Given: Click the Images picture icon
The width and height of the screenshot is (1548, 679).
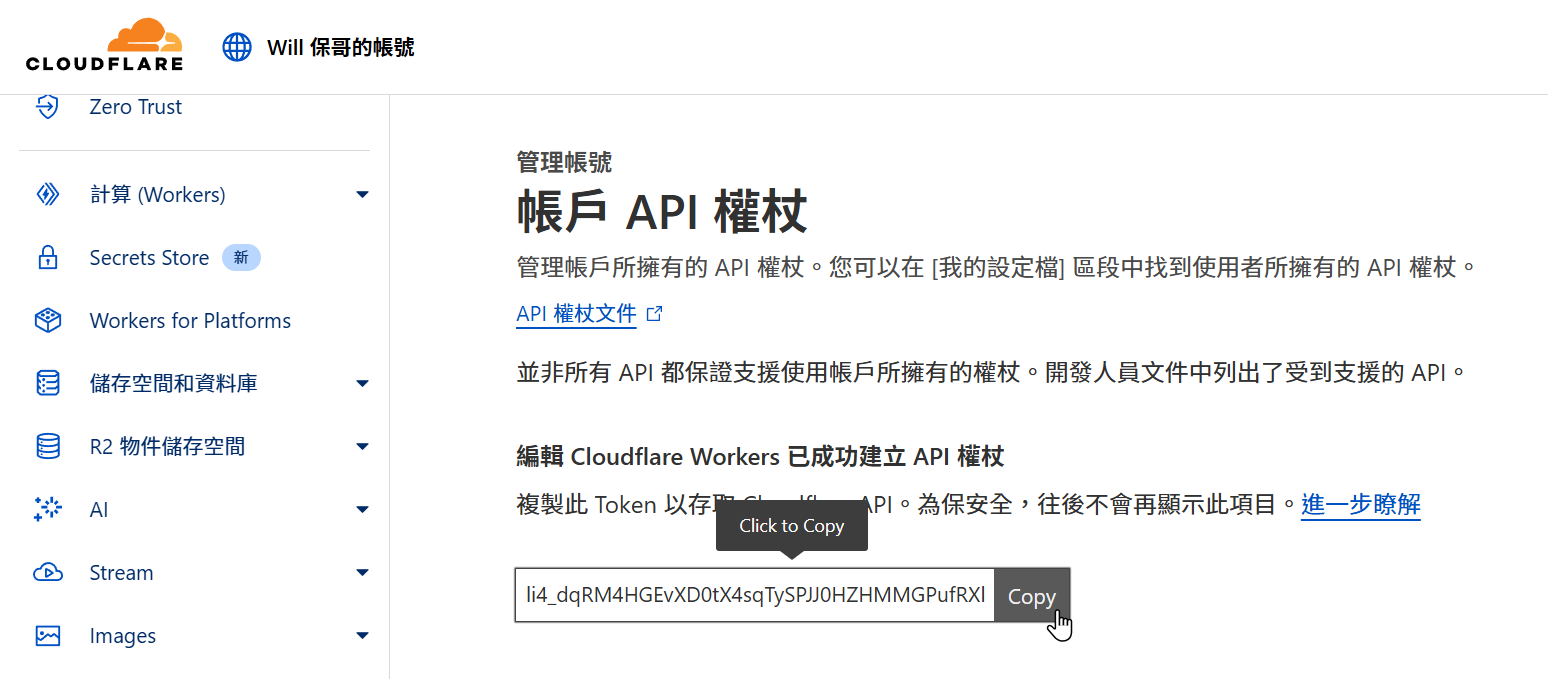Looking at the screenshot, I should click(48, 636).
